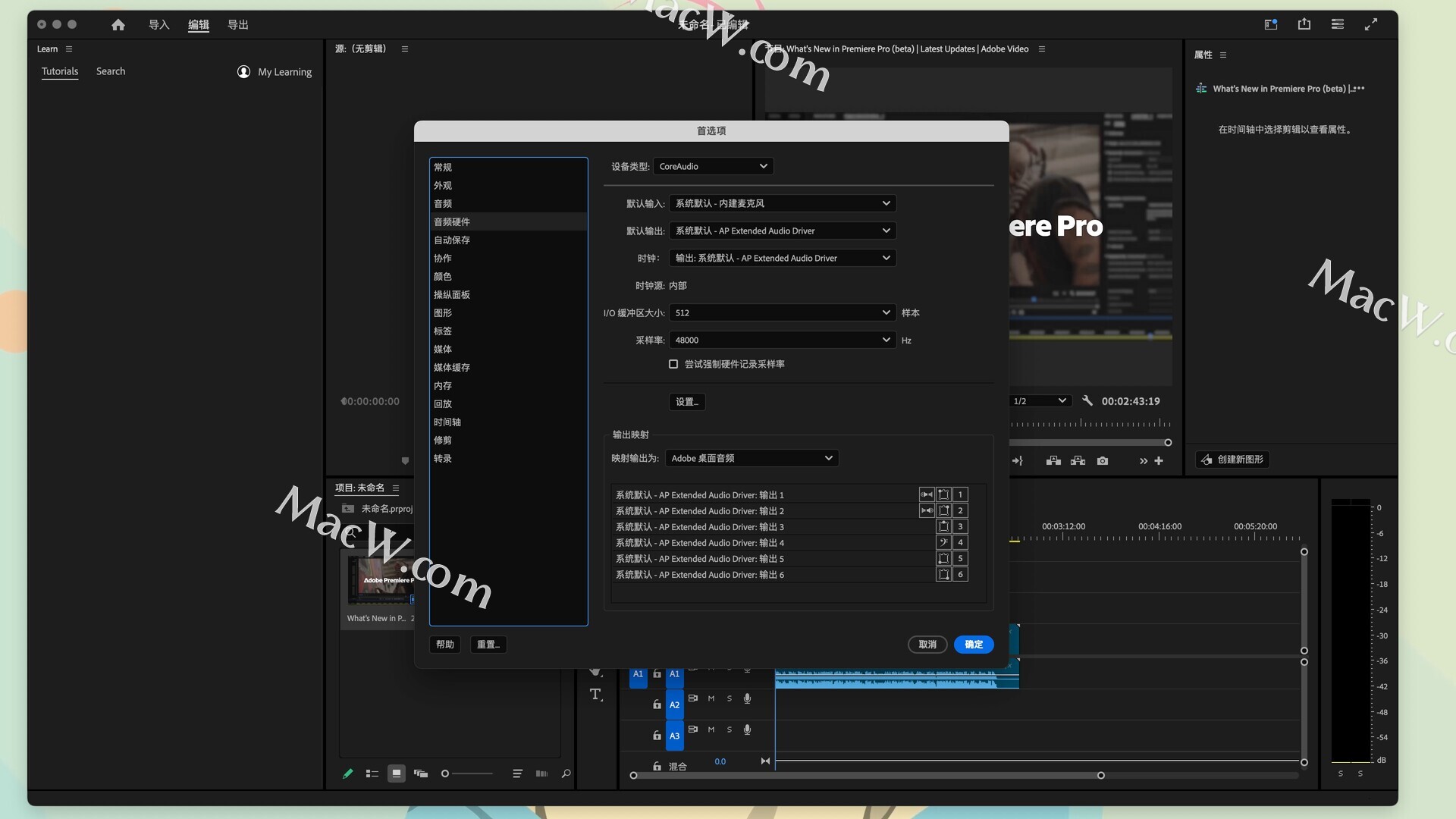Select 音频 in preferences list
Image resolution: width=1456 pixels, height=819 pixels.
point(508,203)
